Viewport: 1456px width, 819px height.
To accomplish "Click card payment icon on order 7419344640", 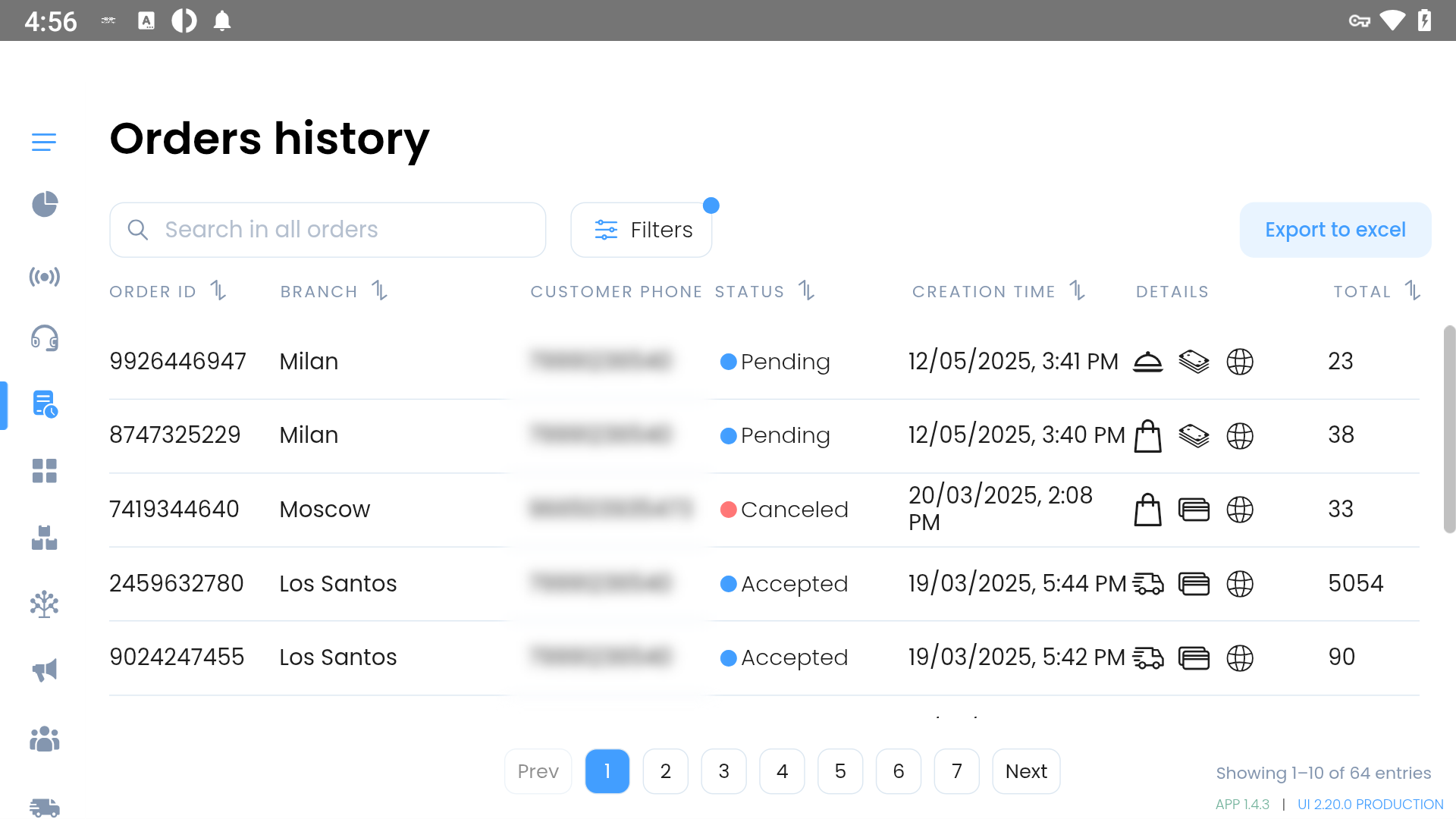I will coord(1194,510).
